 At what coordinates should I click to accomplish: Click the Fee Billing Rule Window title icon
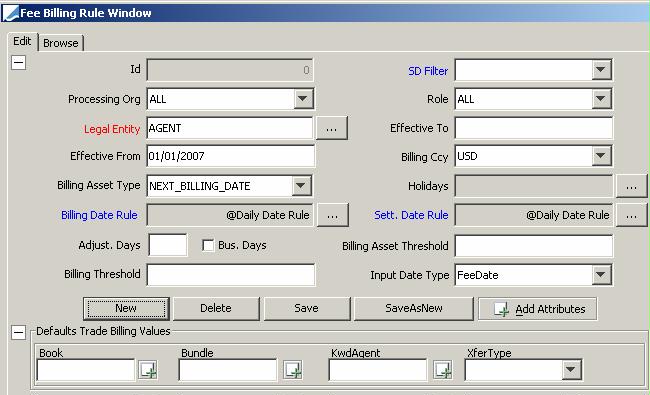10,13
